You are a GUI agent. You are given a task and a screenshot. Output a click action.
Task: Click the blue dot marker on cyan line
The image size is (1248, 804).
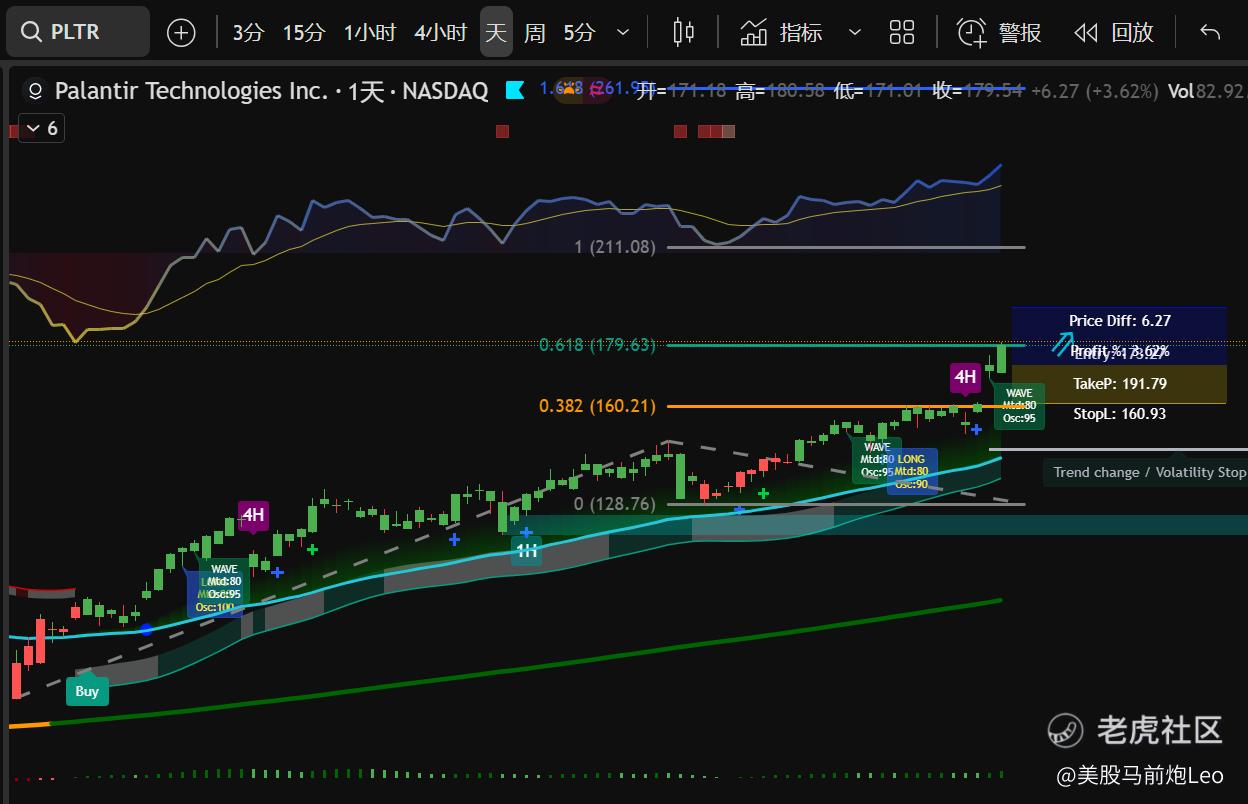(147, 629)
